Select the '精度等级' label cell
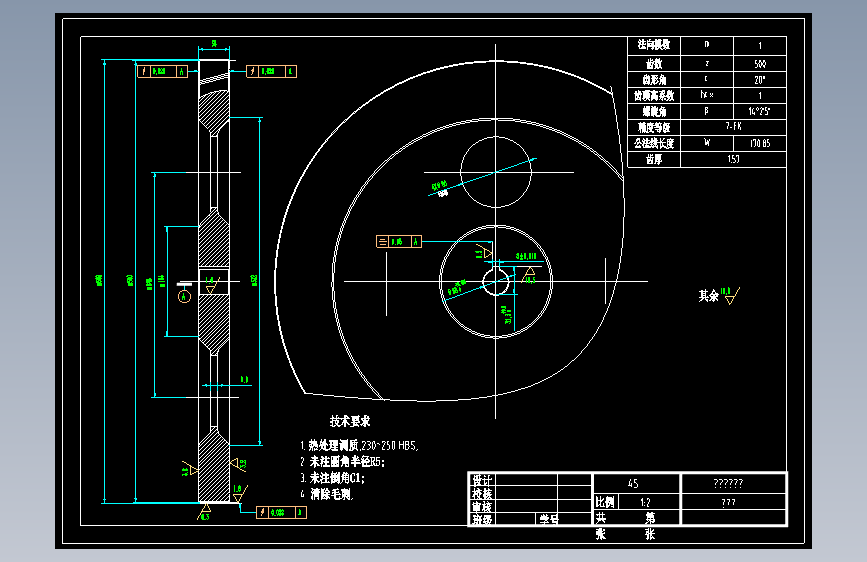Screen dimensions: 867x562 [x=654, y=127]
